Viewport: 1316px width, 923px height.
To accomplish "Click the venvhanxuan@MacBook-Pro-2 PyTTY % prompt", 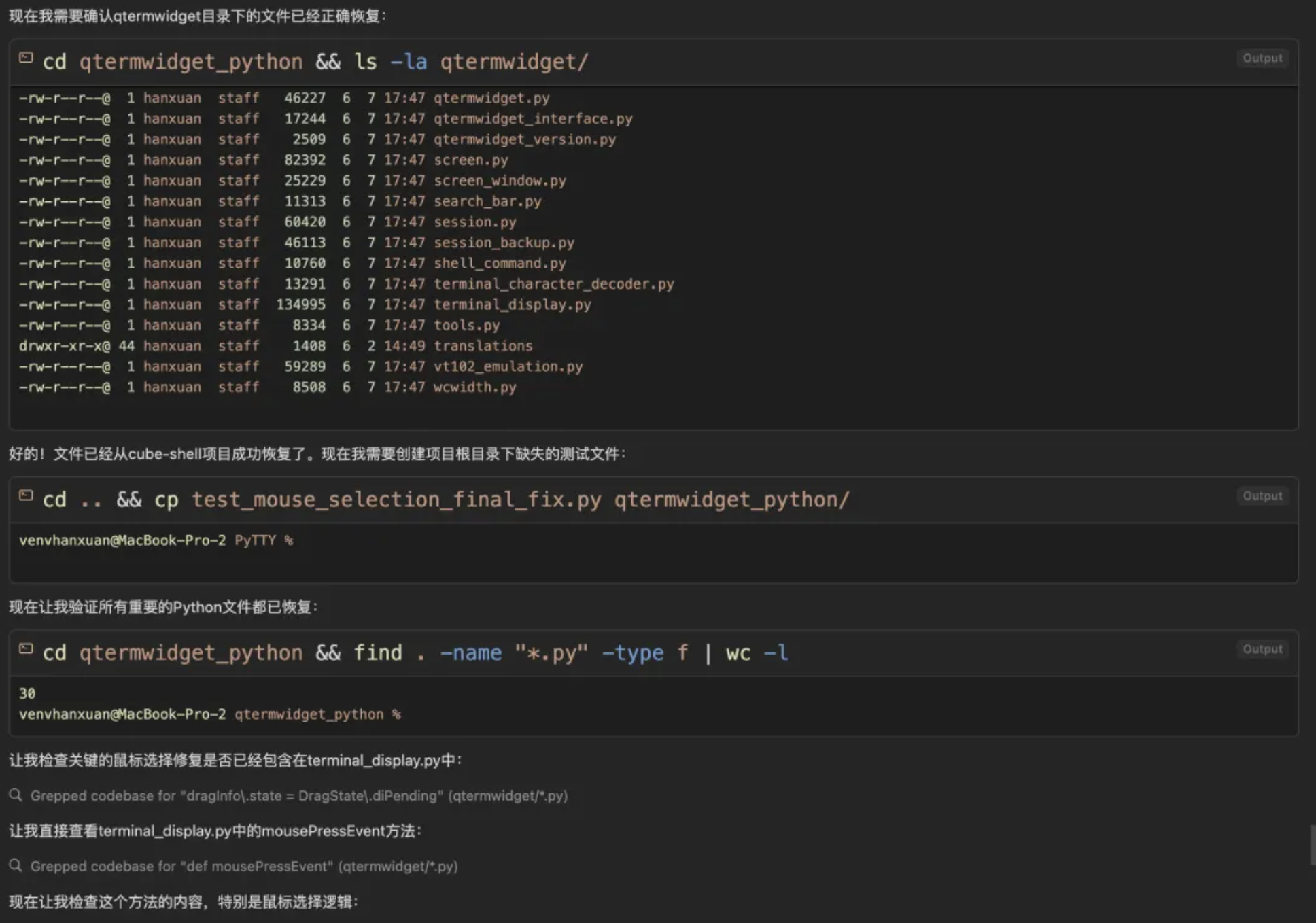I will 156,540.
